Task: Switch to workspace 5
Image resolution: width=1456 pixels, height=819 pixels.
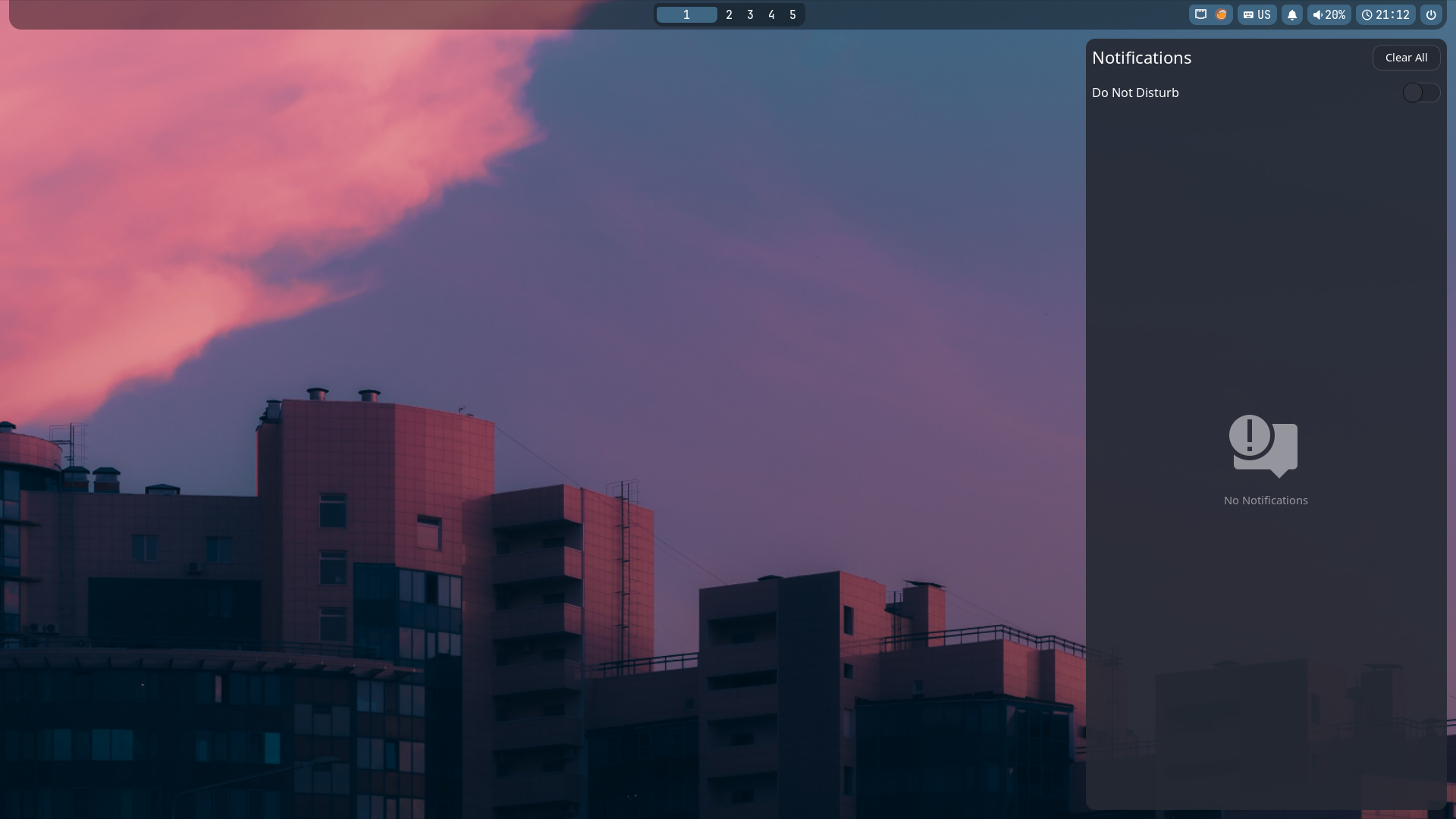Action: [x=792, y=14]
